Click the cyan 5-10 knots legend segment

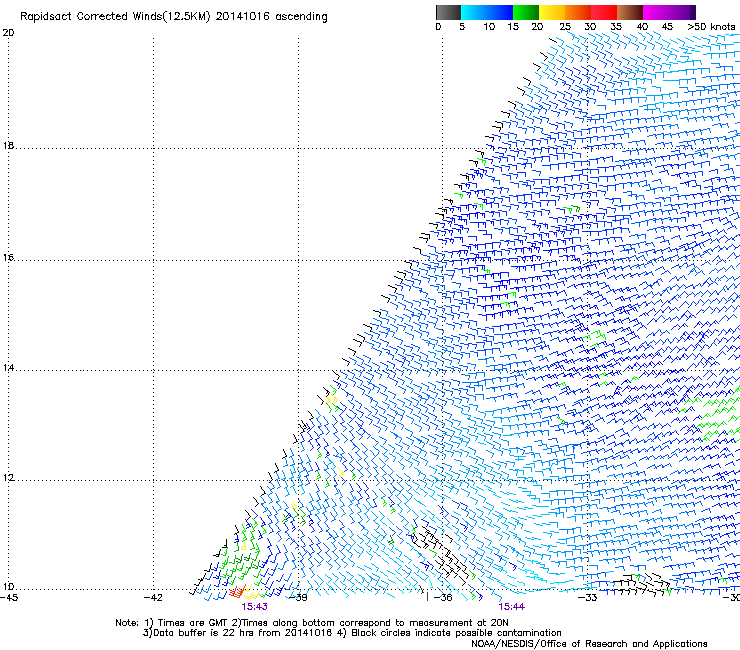point(473,12)
